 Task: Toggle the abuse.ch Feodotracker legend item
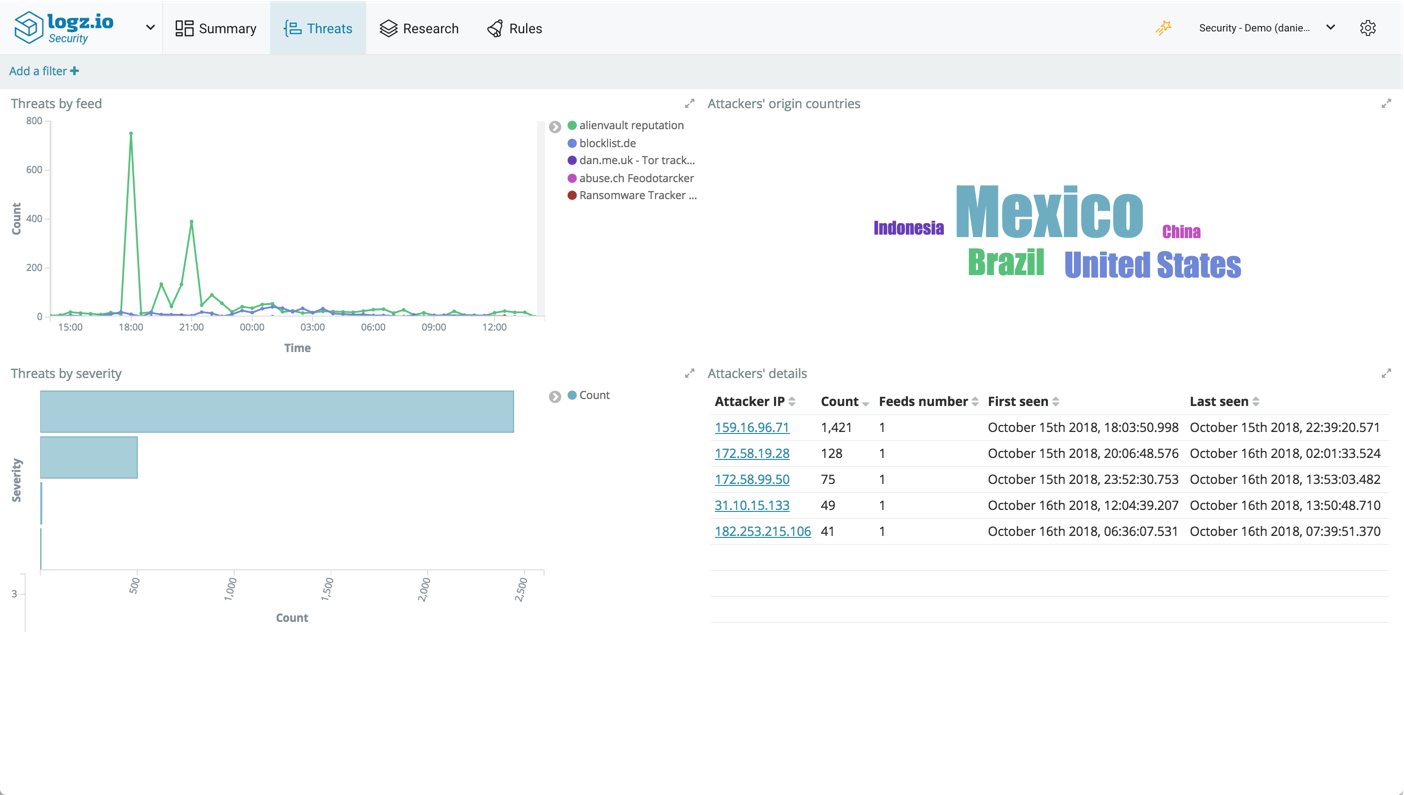pos(630,178)
